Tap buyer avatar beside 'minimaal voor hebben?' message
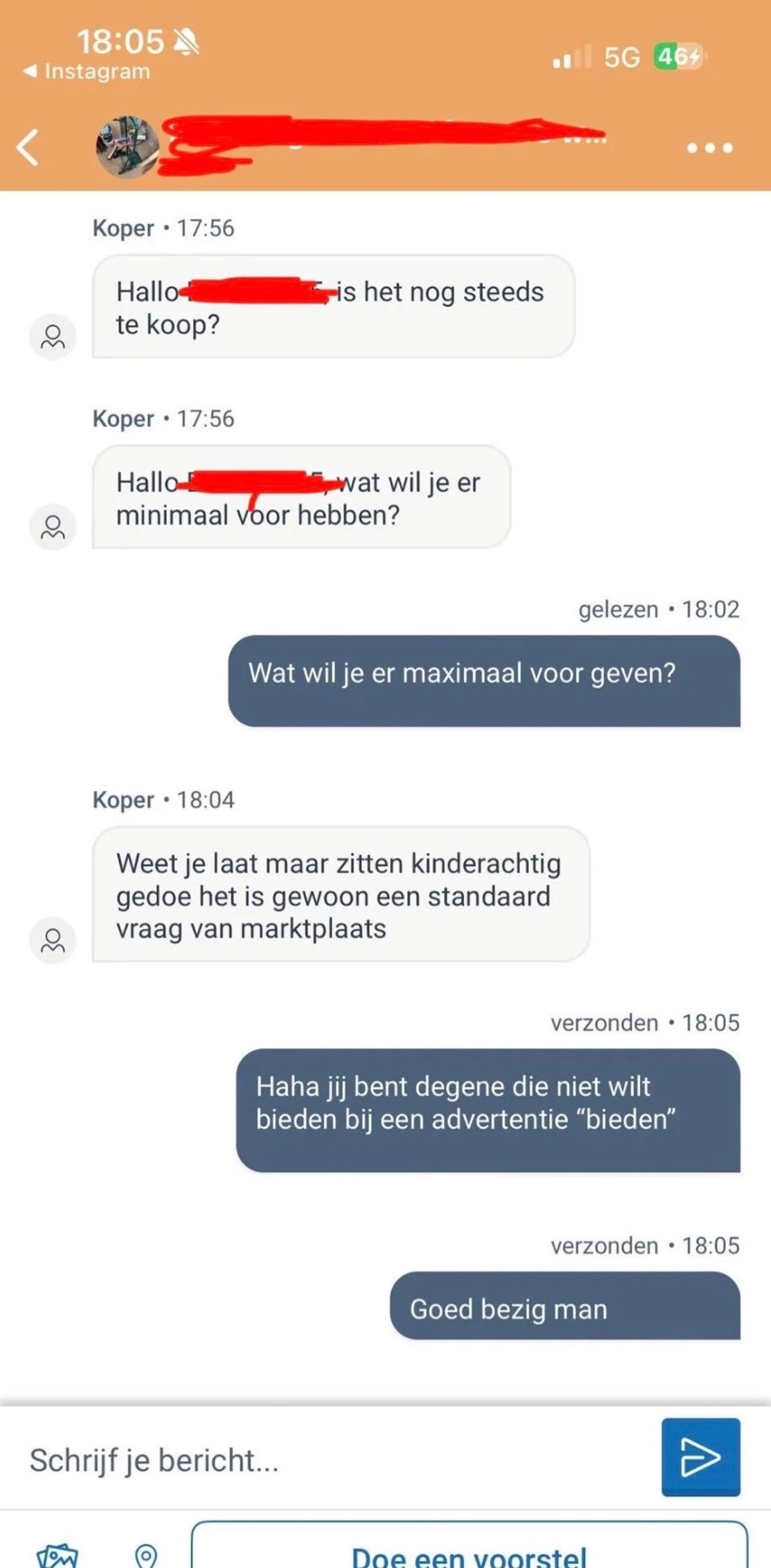 coord(53,527)
